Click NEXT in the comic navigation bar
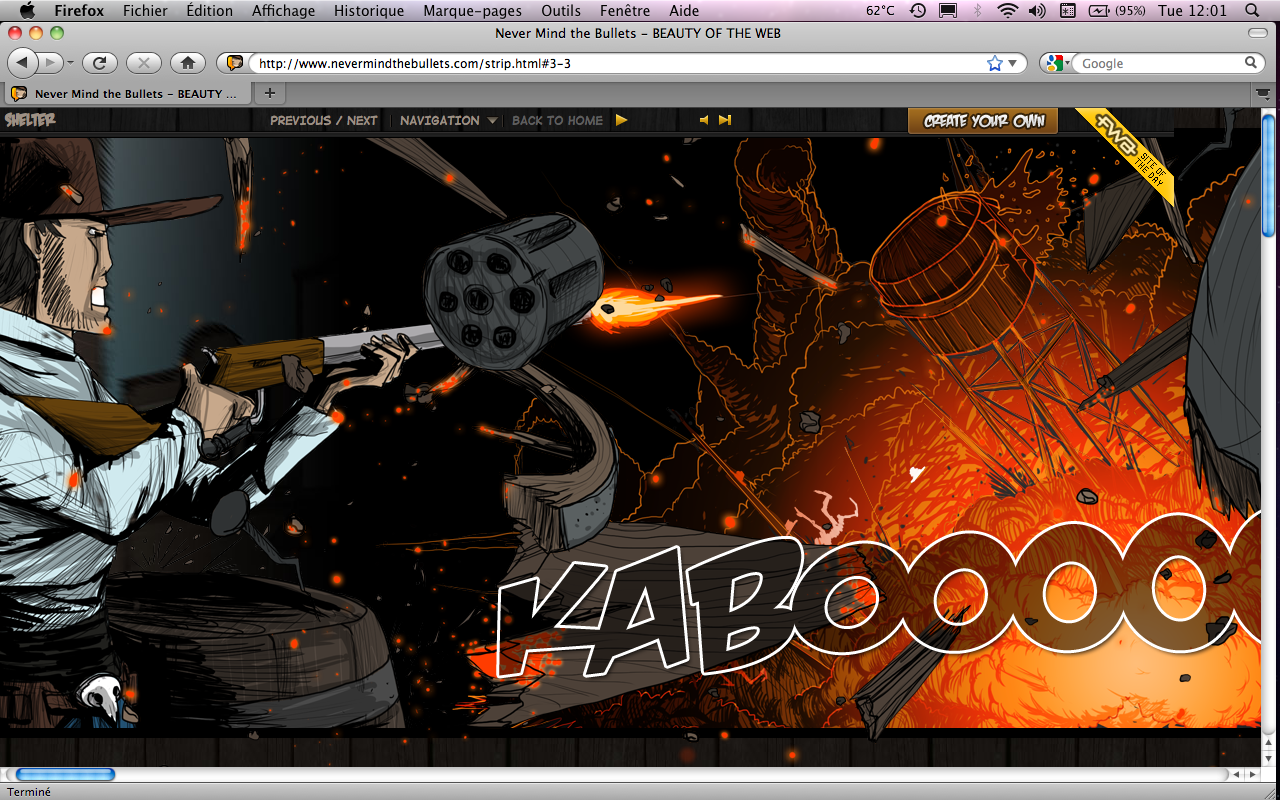This screenshot has height=800, width=1280. 362,120
